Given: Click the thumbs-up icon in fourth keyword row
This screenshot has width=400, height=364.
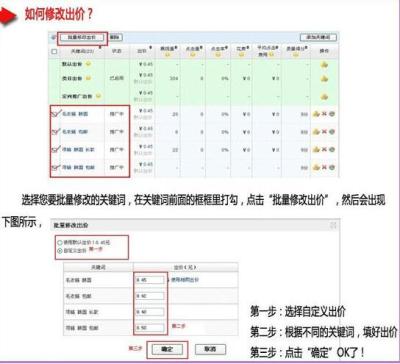Looking at the screenshot, I should coord(316,167).
